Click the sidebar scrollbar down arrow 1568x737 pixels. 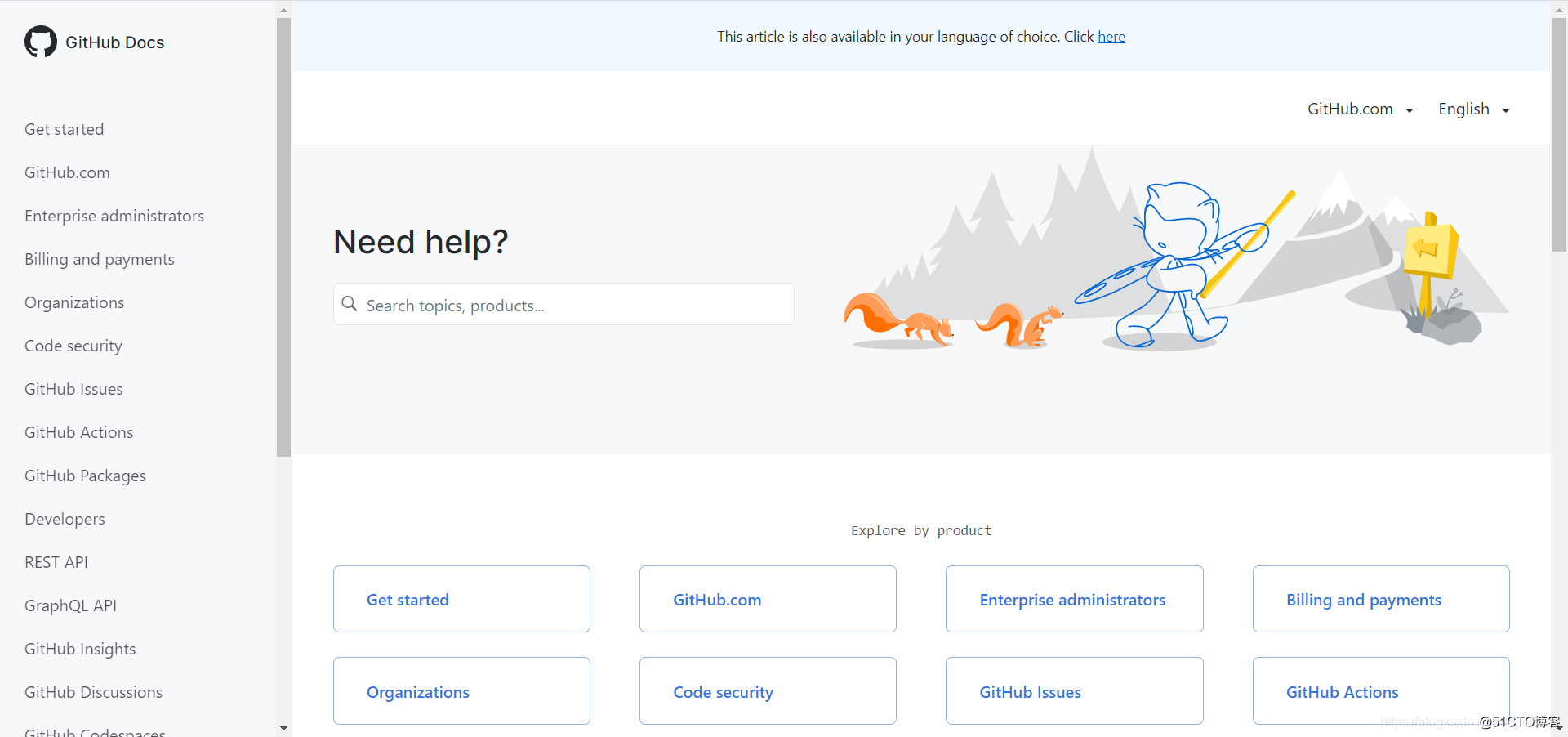tap(283, 728)
